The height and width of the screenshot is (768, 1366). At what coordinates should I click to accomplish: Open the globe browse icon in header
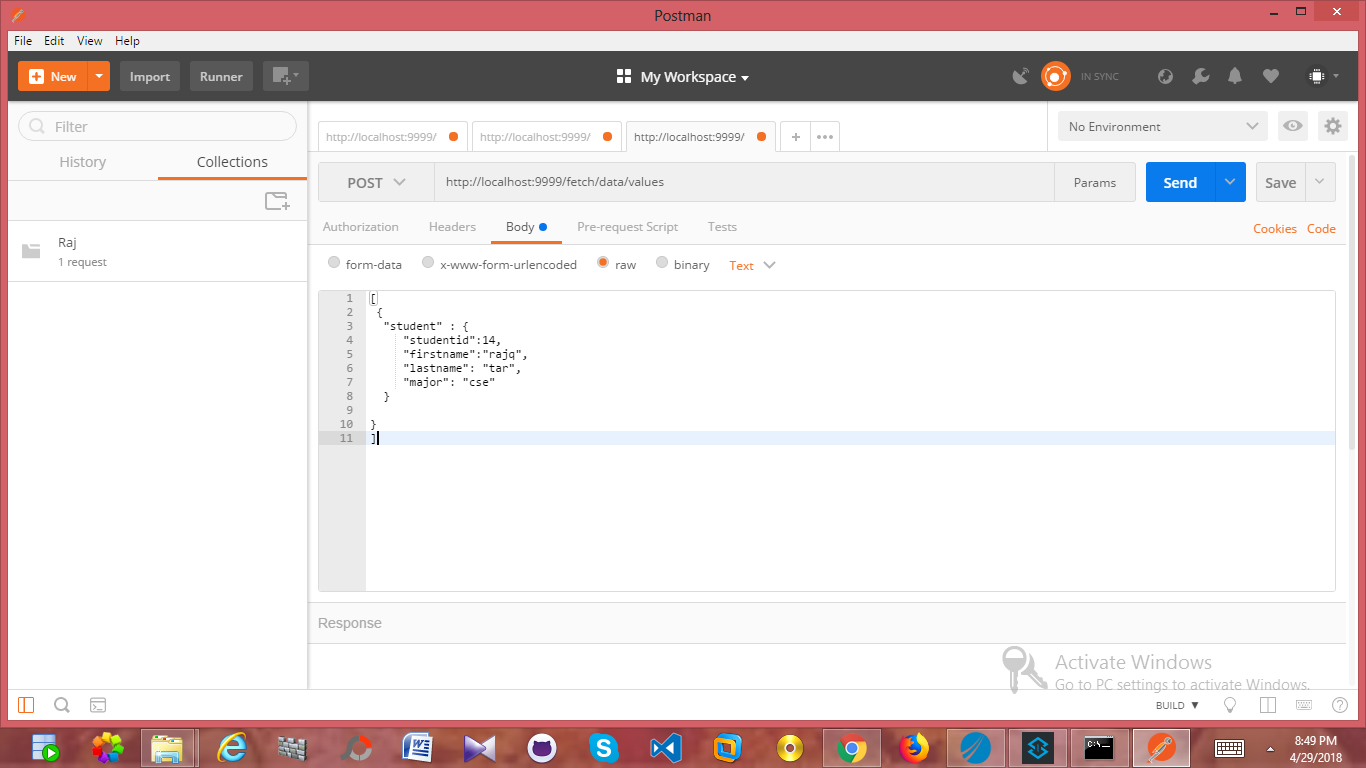pos(1165,76)
